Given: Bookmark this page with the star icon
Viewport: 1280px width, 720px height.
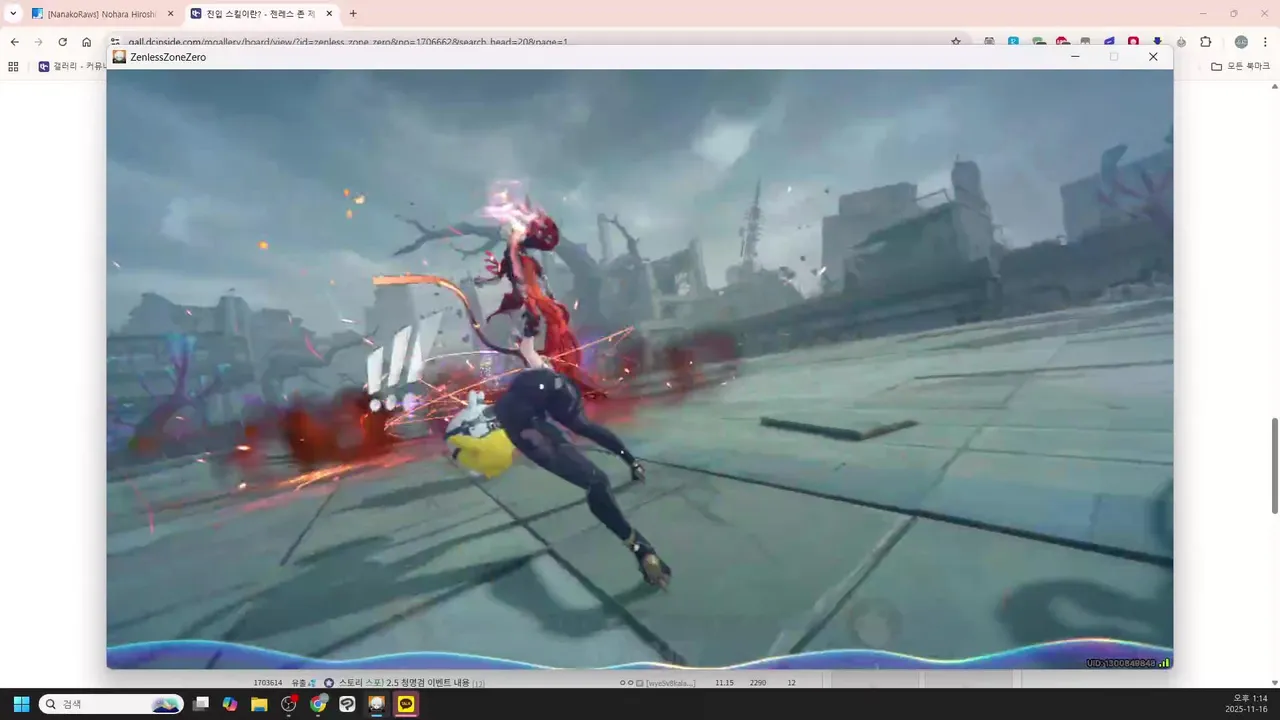Looking at the screenshot, I should point(956,42).
